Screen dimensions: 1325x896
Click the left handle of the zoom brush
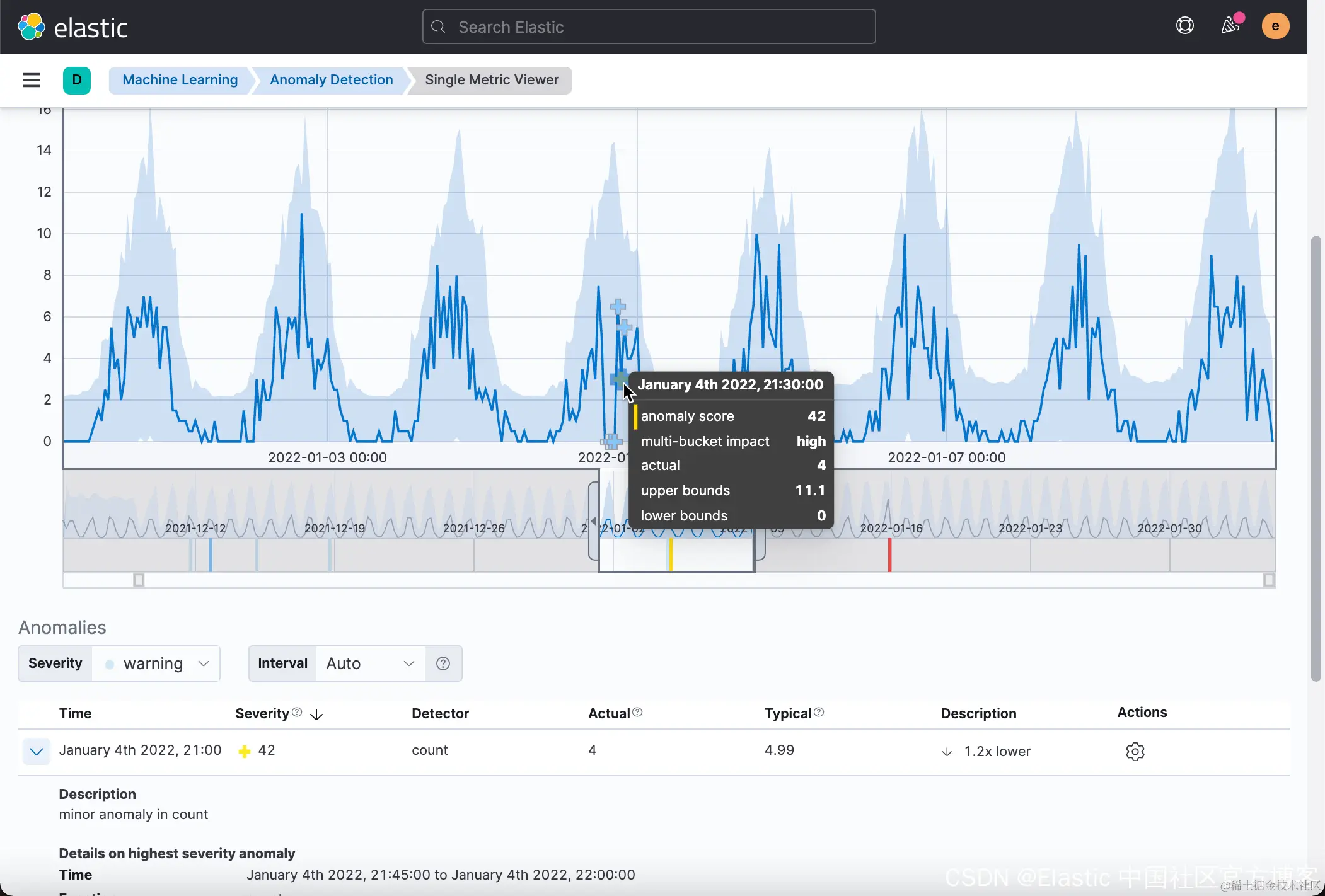(x=593, y=520)
